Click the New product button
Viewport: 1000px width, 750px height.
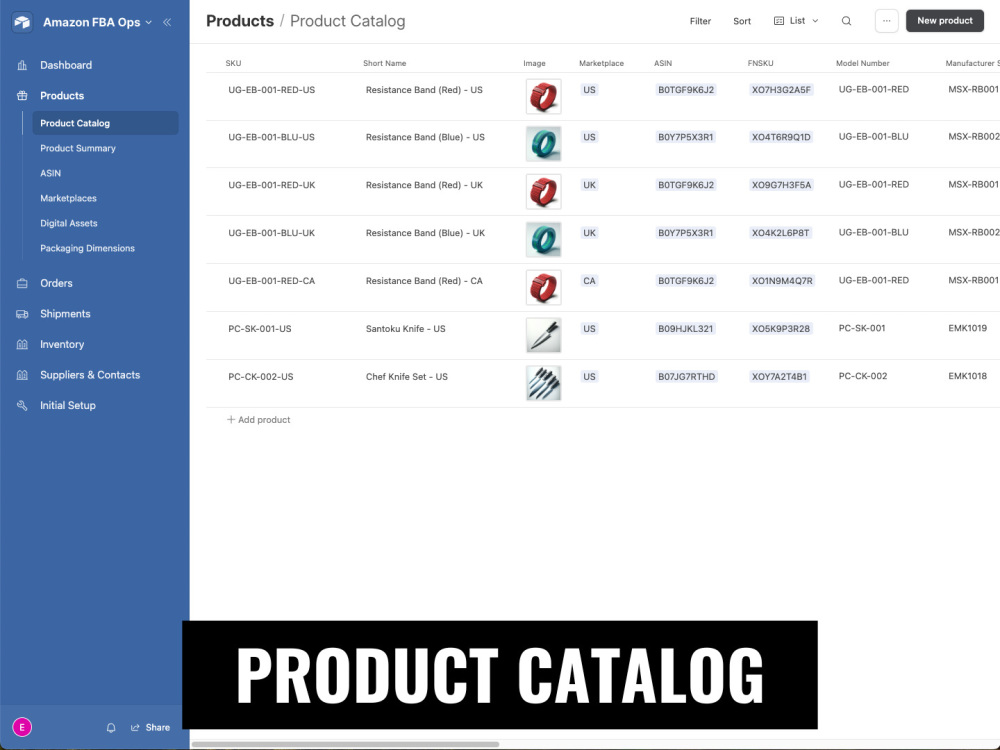pos(945,21)
